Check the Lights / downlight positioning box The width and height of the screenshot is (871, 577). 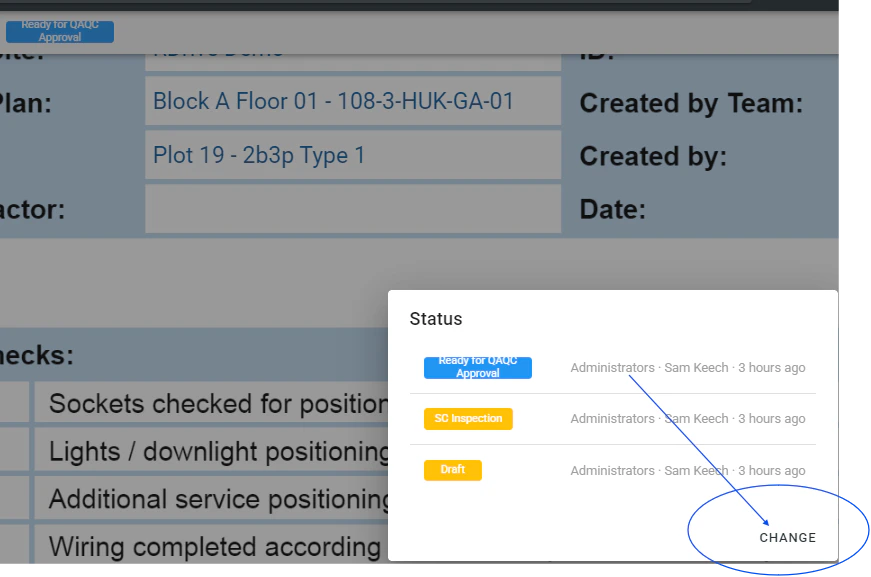pos(14,450)
